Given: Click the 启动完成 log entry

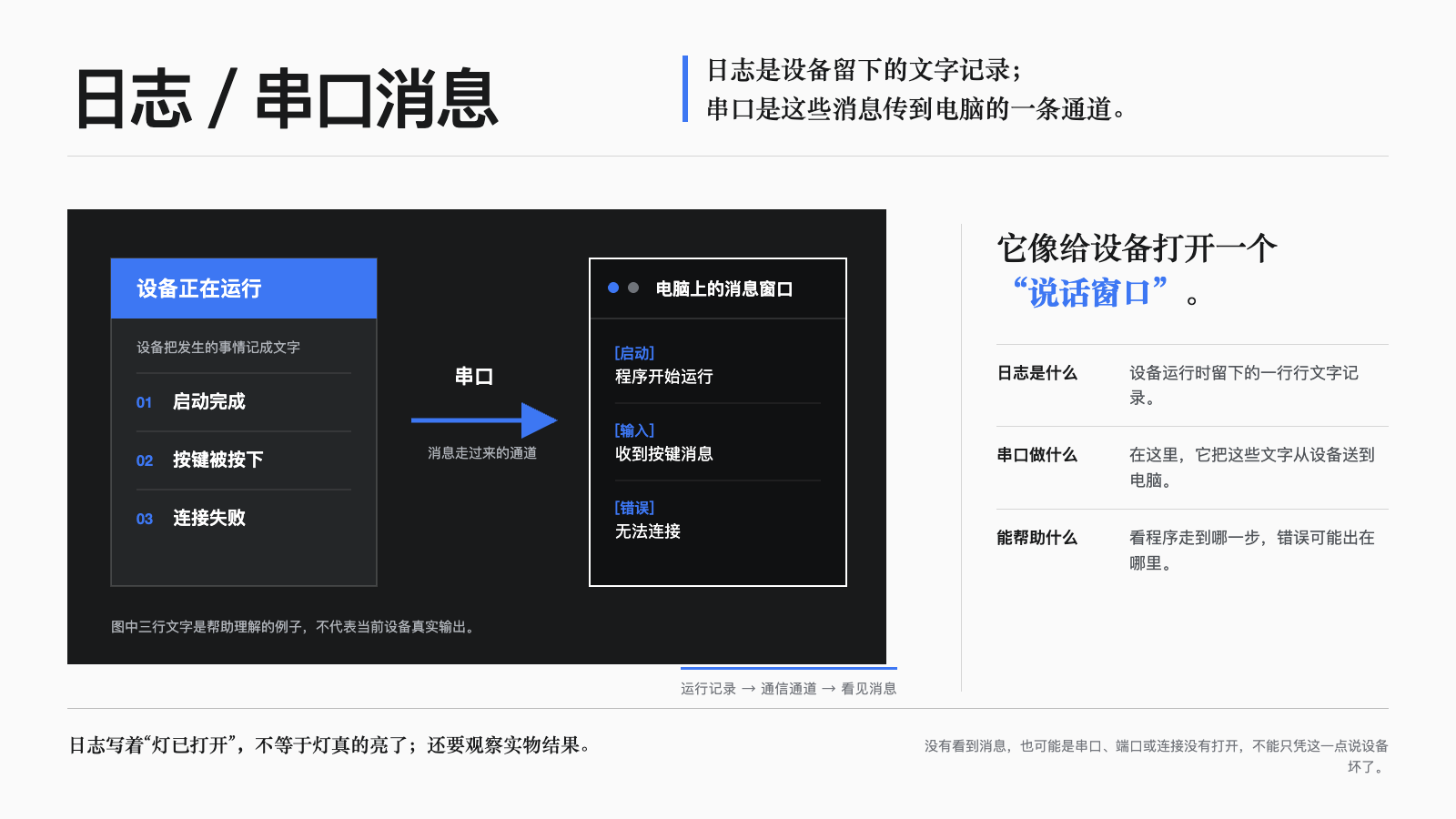Looking at the screenshot, I should coord(209,401).
